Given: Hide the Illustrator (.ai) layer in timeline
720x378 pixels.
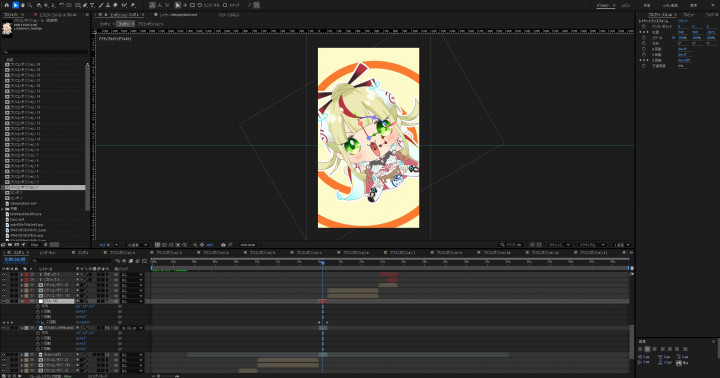Looking at the screenshot, I should tap(4, 328).
